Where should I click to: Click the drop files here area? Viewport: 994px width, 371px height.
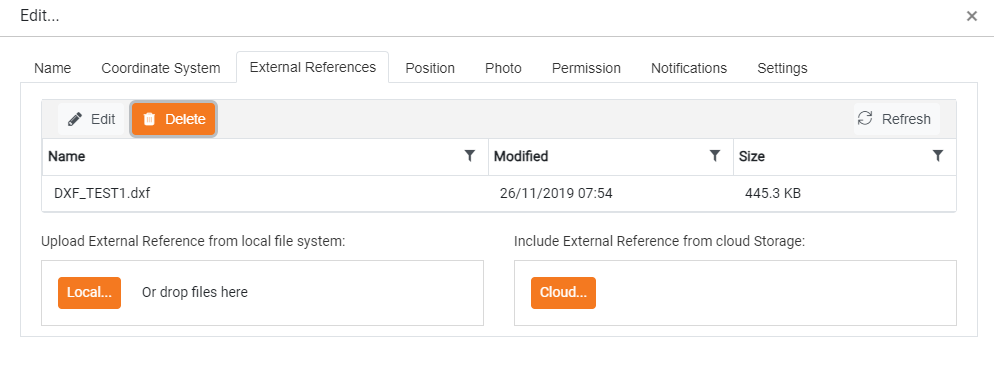(262, 292)
